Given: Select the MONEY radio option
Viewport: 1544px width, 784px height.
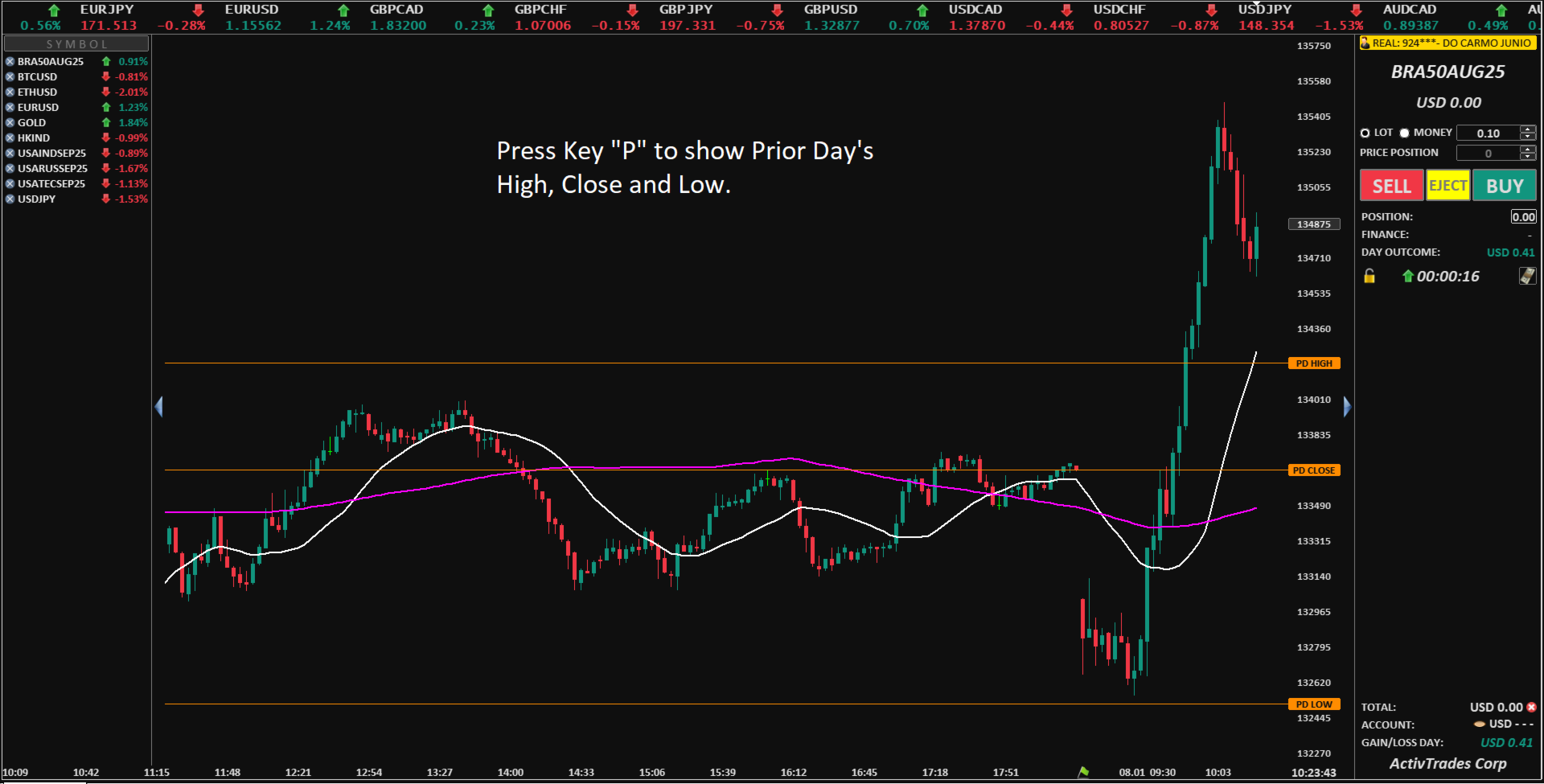Looking at the screenshot, I should (x=1404, y=133).
